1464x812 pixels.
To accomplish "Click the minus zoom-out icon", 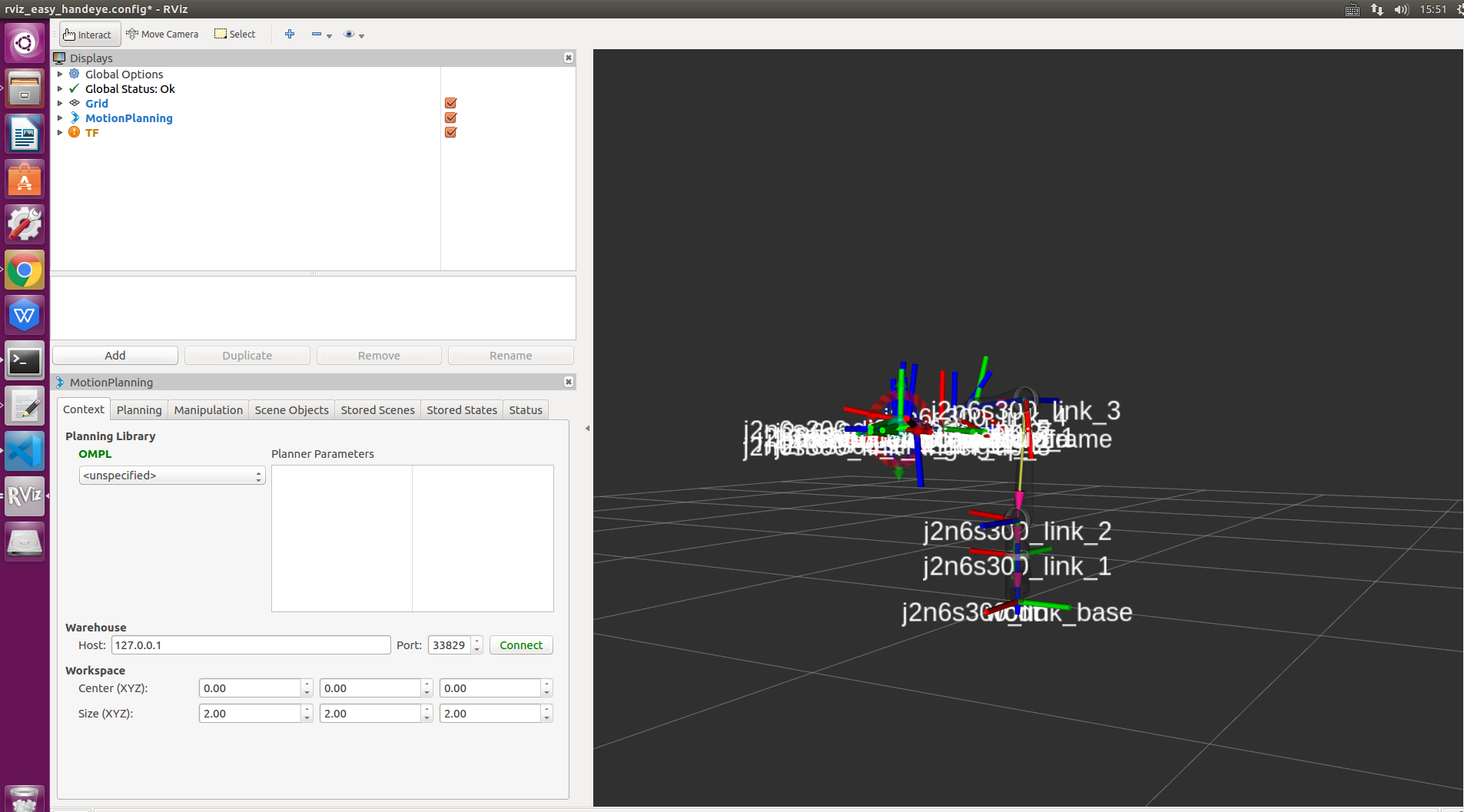I will [x=317, y=34].
